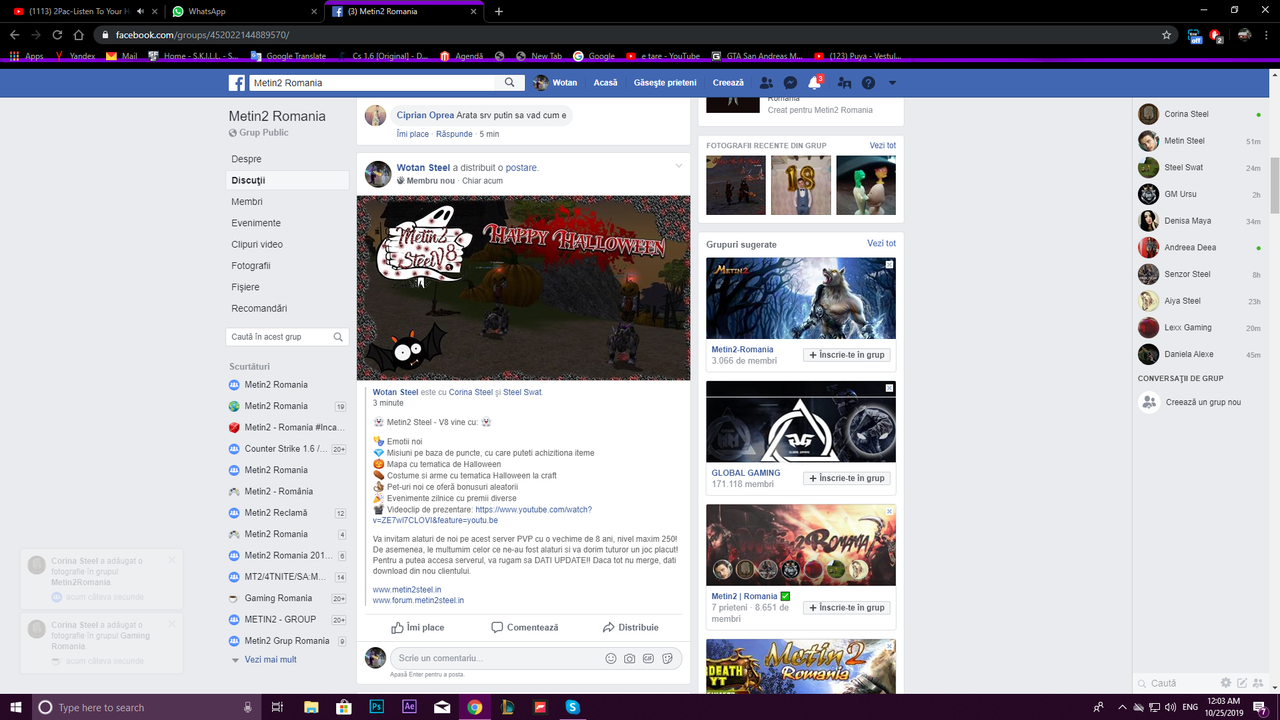The image size is (1280, 720).
Task: Open the quick help question mark menu
Action: click(867, 82)
